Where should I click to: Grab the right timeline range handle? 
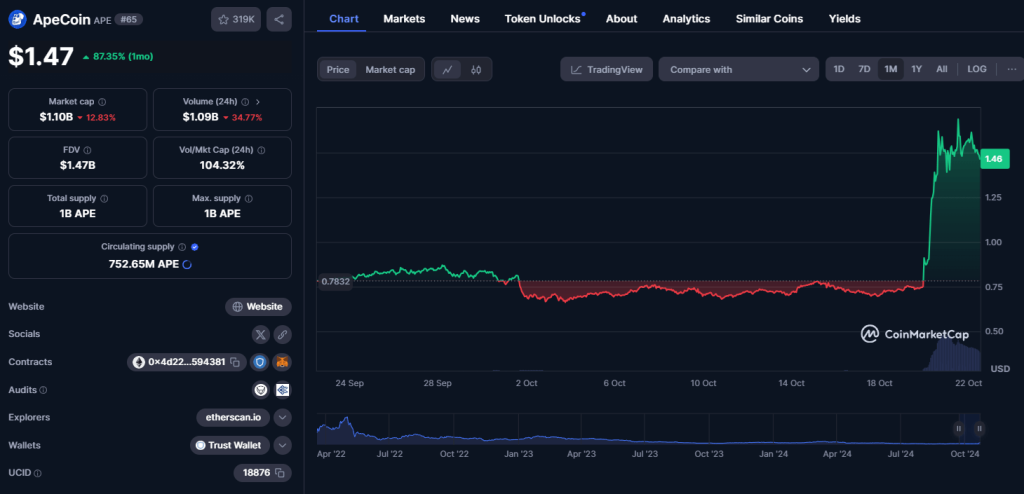[980, 429]
